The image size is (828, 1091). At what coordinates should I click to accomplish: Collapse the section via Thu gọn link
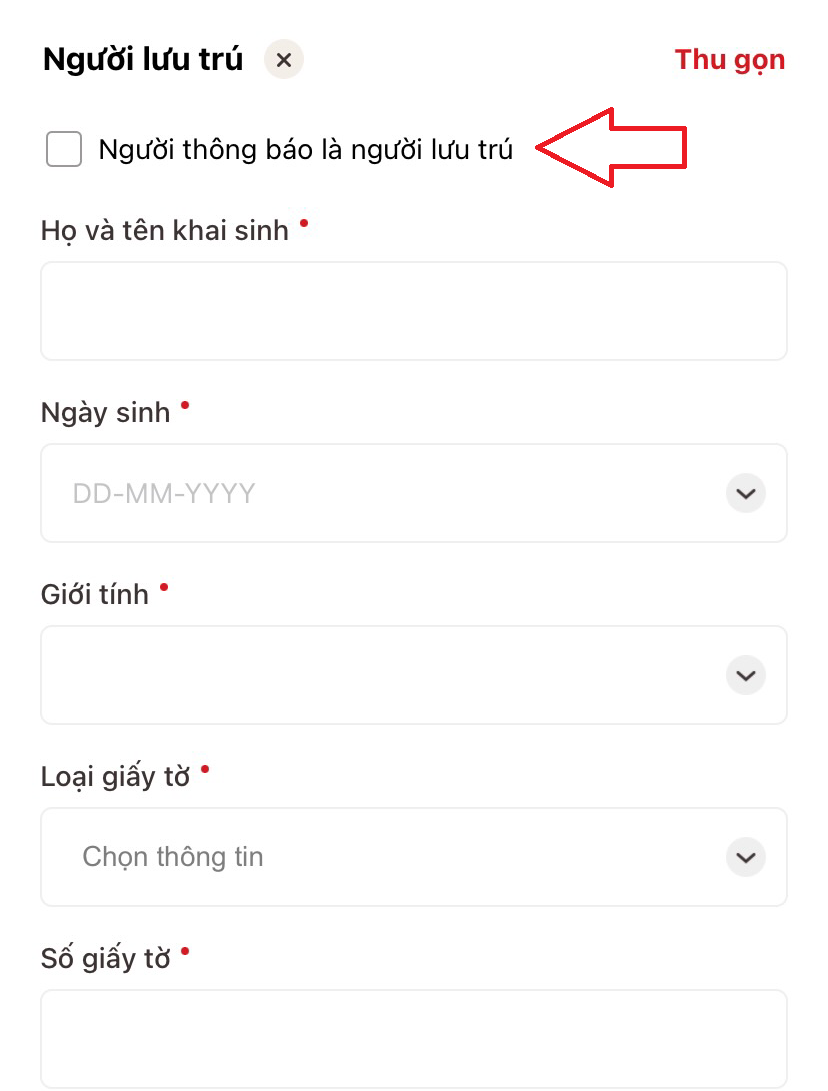(x=730, y=59)
